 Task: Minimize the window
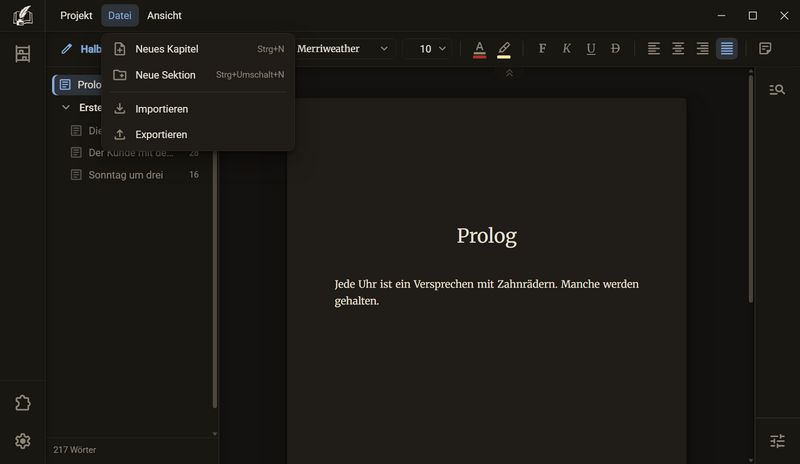pyautogui.click(x=721, y=16)
